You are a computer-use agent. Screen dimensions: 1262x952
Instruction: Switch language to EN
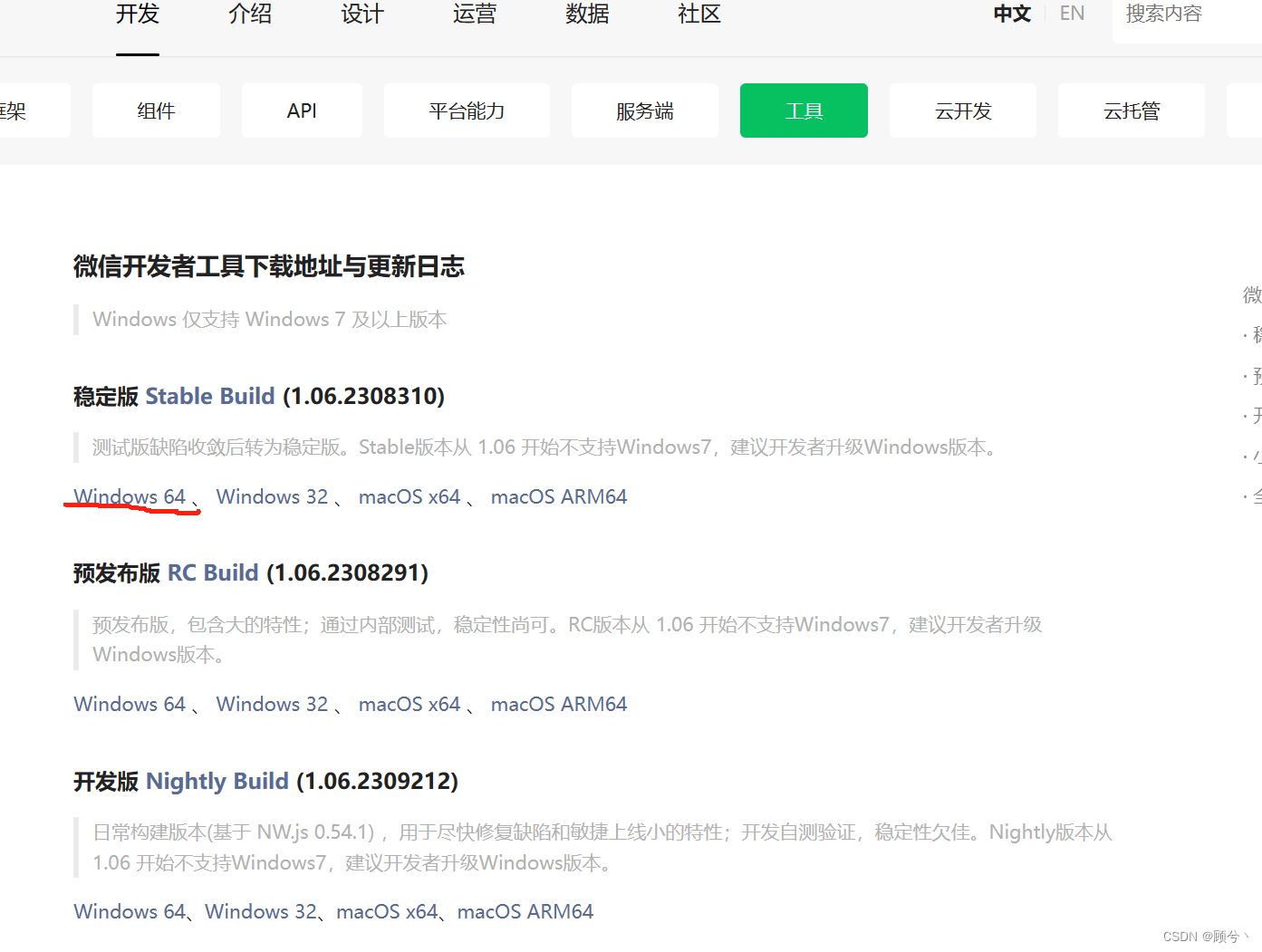[x=1072, y=14]
